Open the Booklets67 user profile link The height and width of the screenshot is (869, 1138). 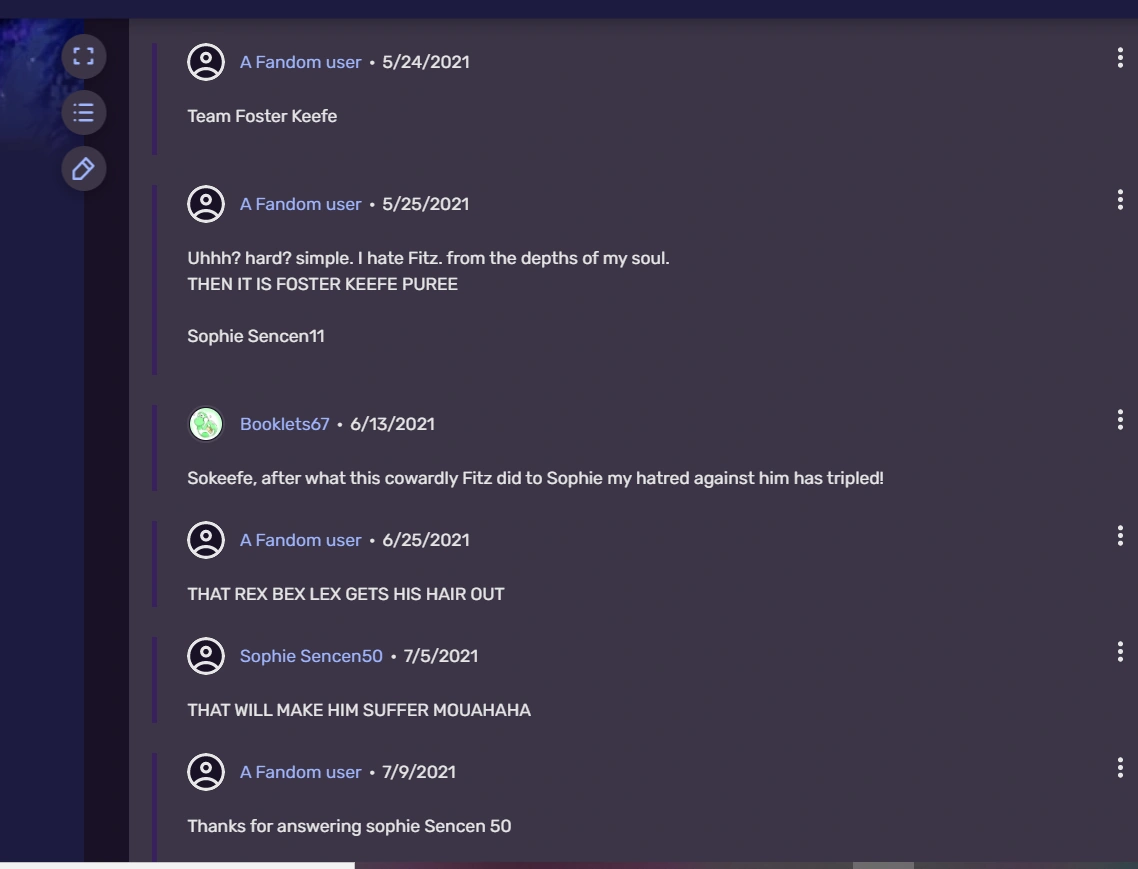pos(284,424)
